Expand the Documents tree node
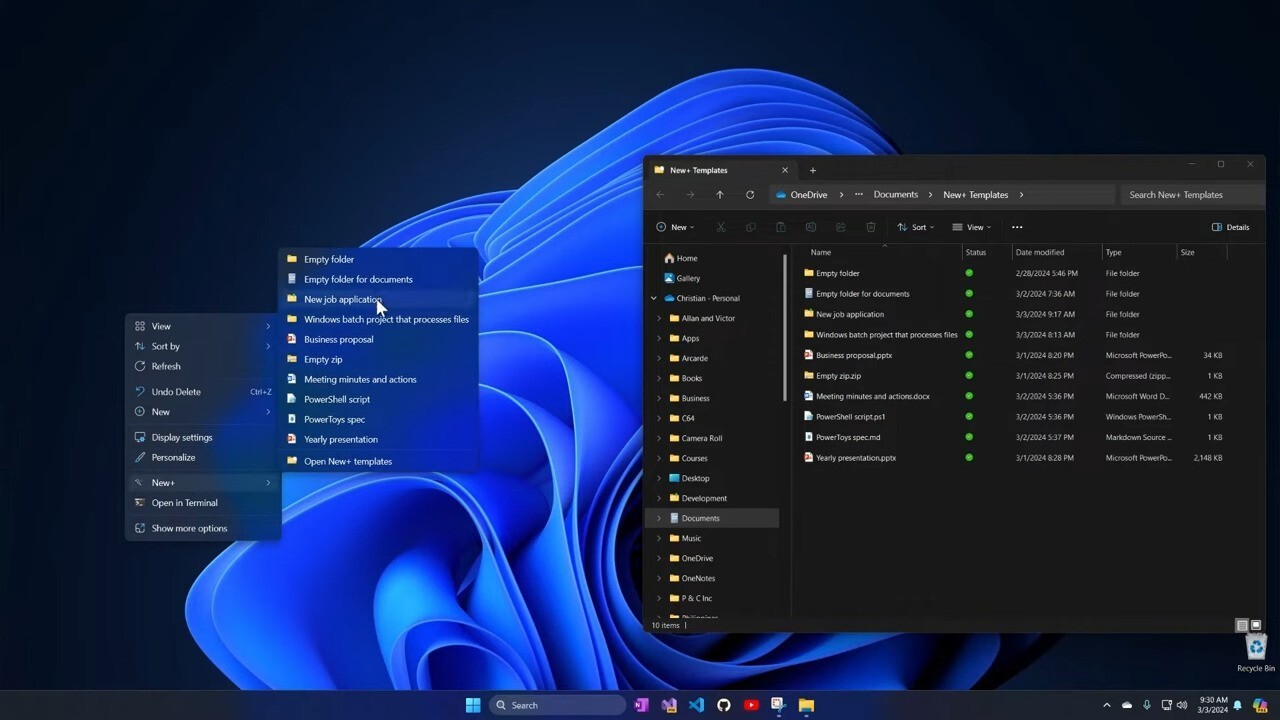 click(659, 518)
